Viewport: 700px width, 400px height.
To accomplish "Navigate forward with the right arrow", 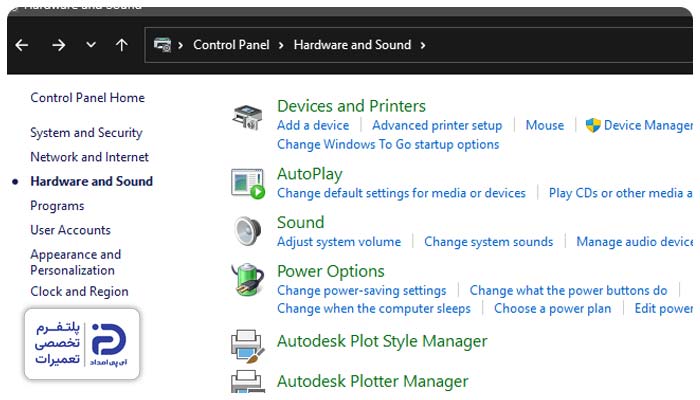I will [58, 45].
